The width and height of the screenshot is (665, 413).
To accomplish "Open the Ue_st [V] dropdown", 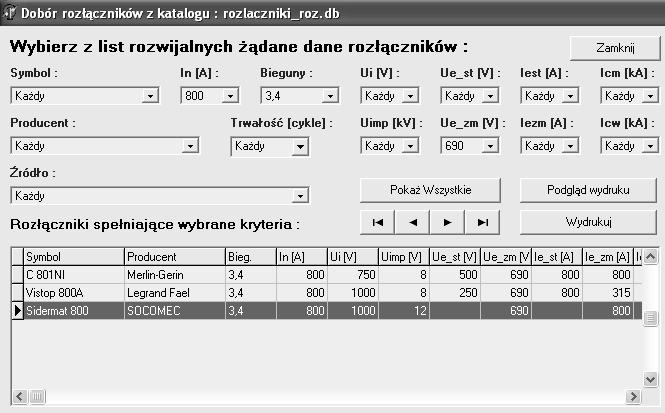I will pos(490,96).
